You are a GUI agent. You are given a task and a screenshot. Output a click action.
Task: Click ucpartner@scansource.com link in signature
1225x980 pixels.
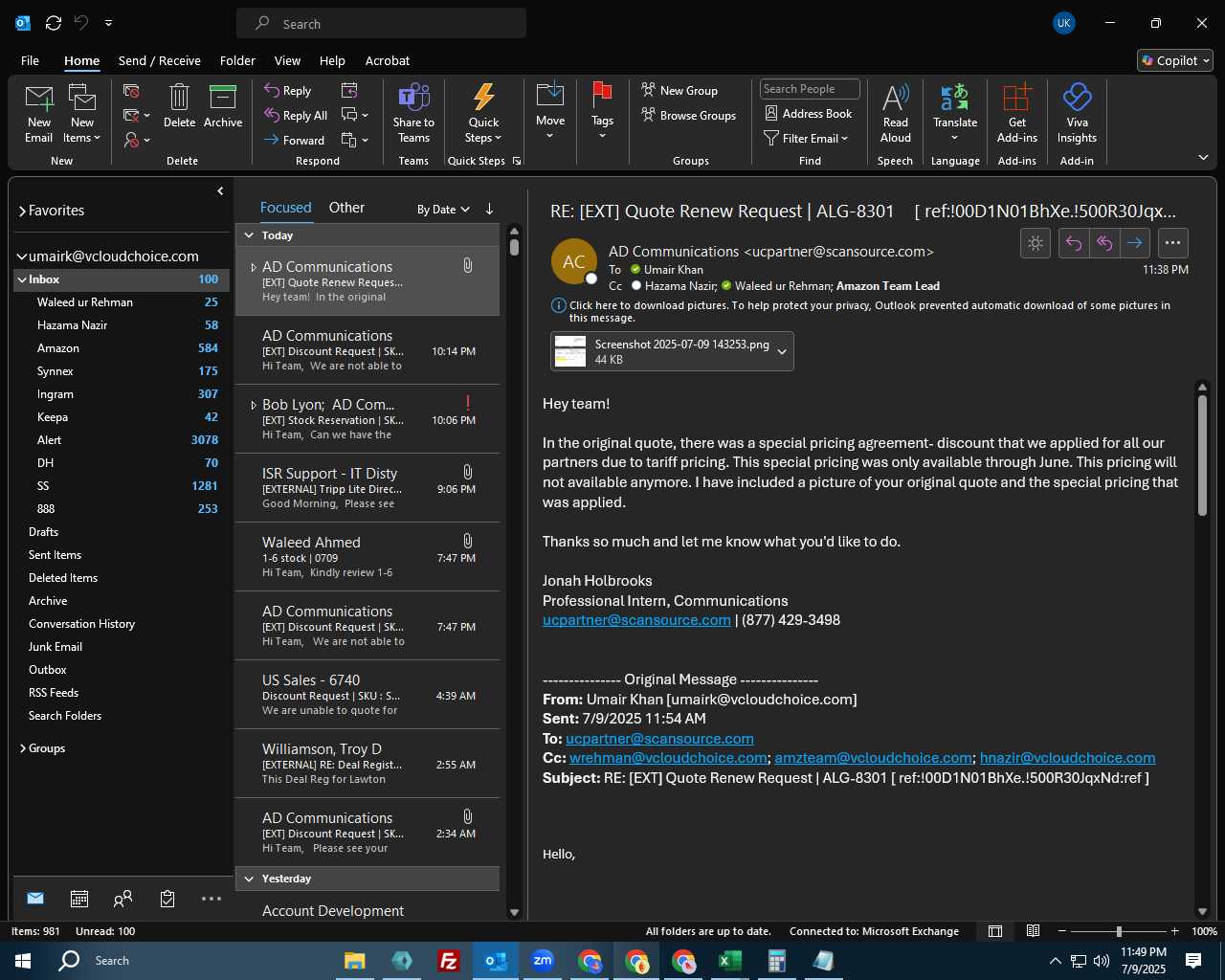[636, 620]
